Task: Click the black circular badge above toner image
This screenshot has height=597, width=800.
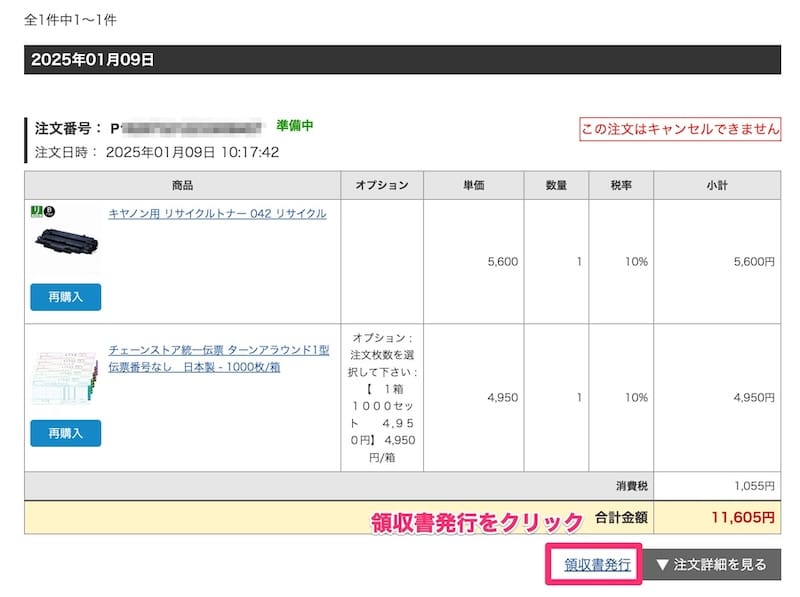Action: pyautogui.click(x=50, y=212)
